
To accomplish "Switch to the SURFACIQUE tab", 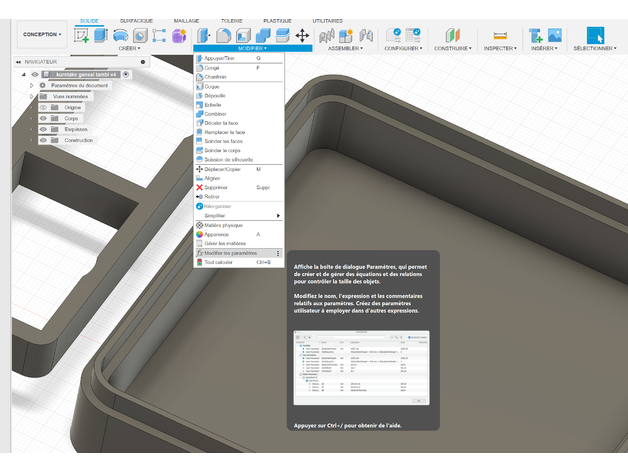I will (136, 20).
